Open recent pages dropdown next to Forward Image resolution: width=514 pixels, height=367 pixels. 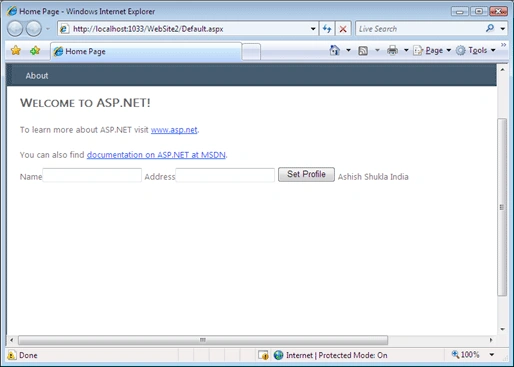48,29
